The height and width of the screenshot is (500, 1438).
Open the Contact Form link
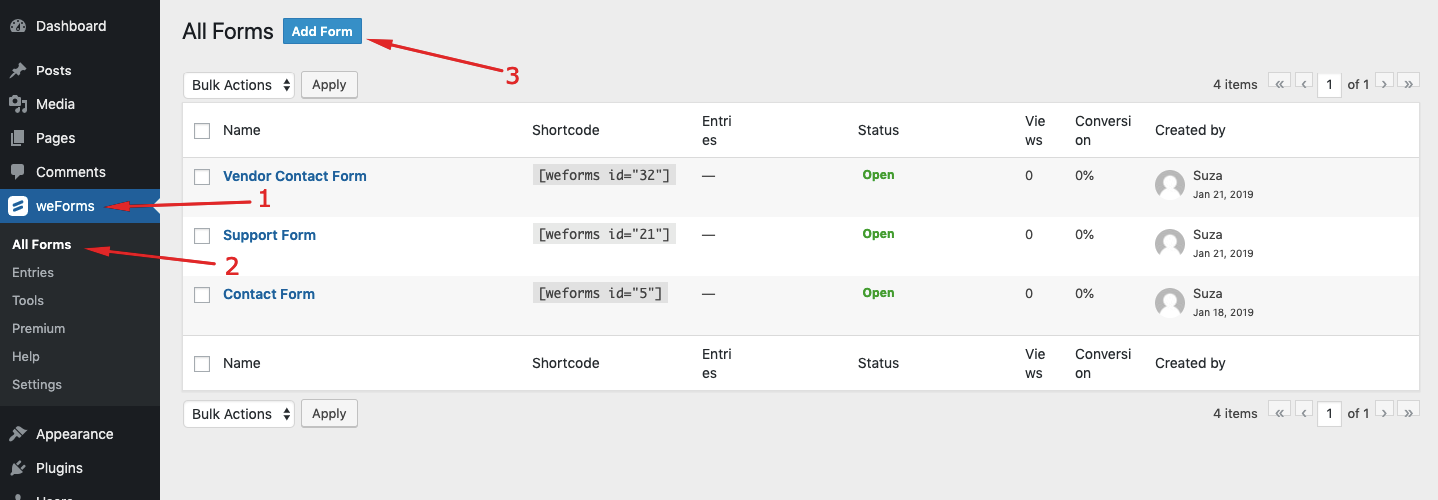(269, 294)
